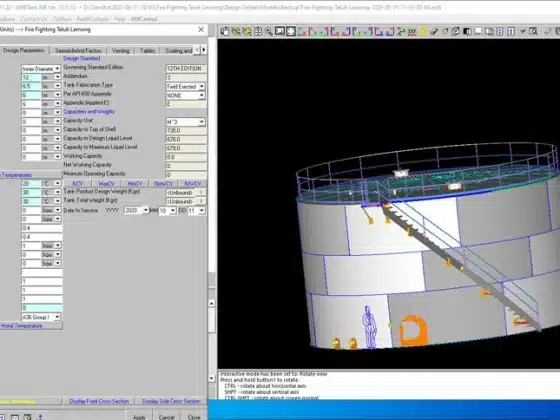The width and height of the screenshot is (560, 420).
Task: Click the MaxCV button
Action: [106, 184]
